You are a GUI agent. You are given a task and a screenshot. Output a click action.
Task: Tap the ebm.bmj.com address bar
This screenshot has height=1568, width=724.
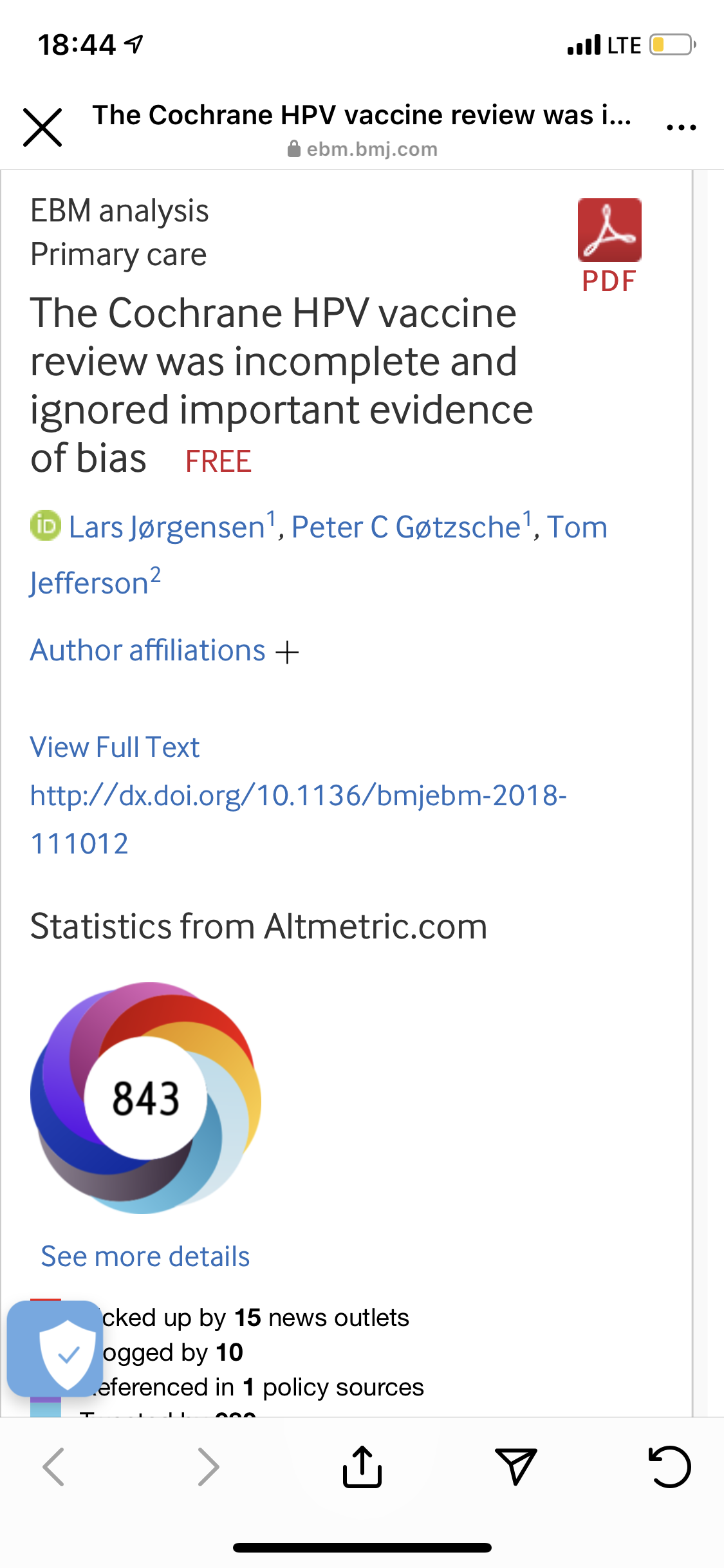click(362, 149)
